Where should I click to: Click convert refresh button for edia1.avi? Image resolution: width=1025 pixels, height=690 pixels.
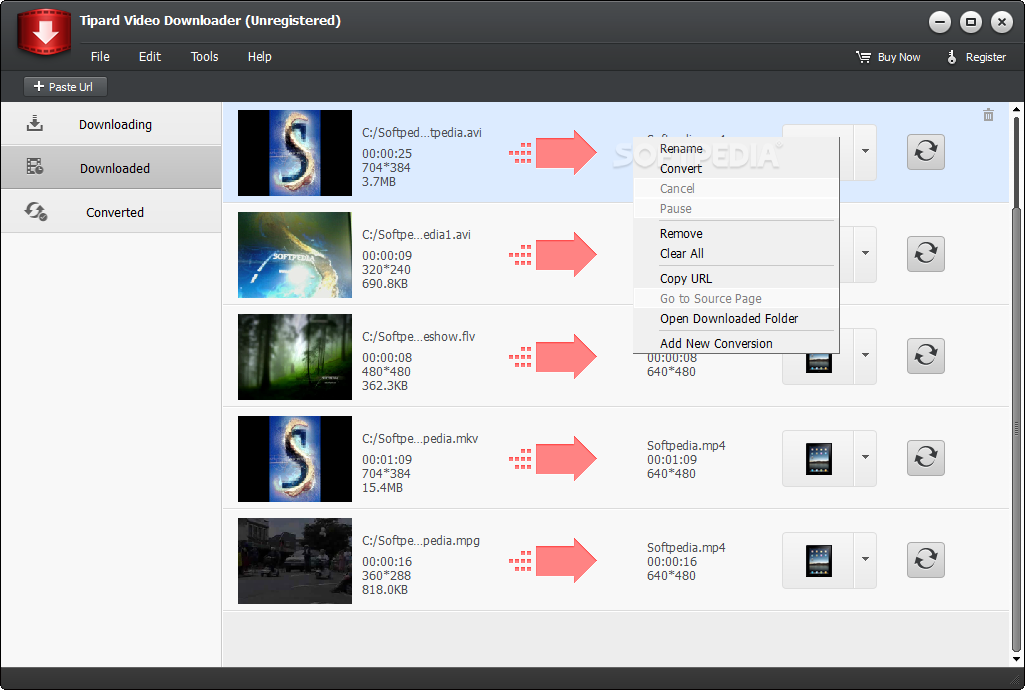point(926,254)
